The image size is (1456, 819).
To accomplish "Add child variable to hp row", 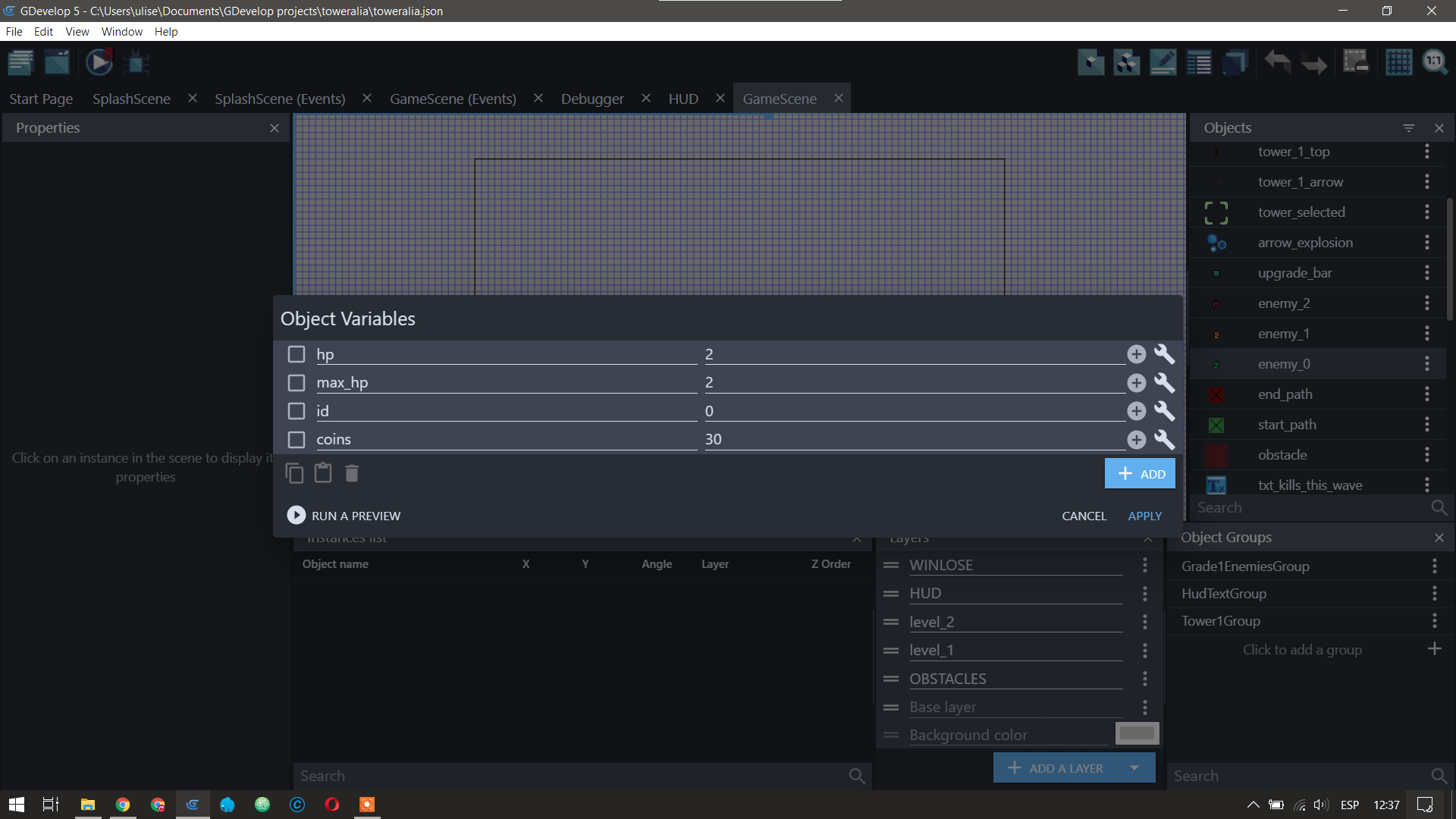I will pos(1136,354).
